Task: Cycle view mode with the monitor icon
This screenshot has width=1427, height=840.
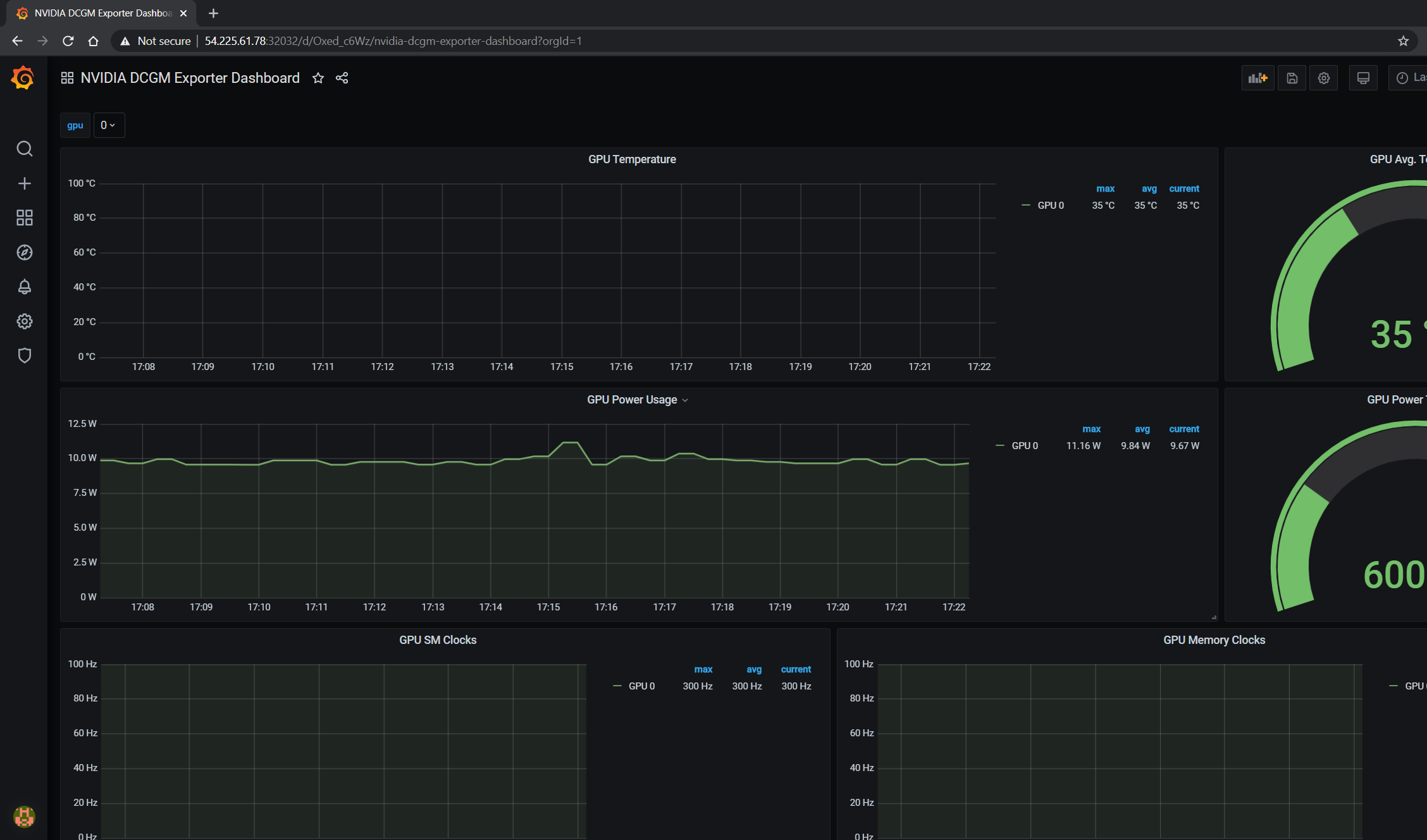Action: [x=1363, y=78]
